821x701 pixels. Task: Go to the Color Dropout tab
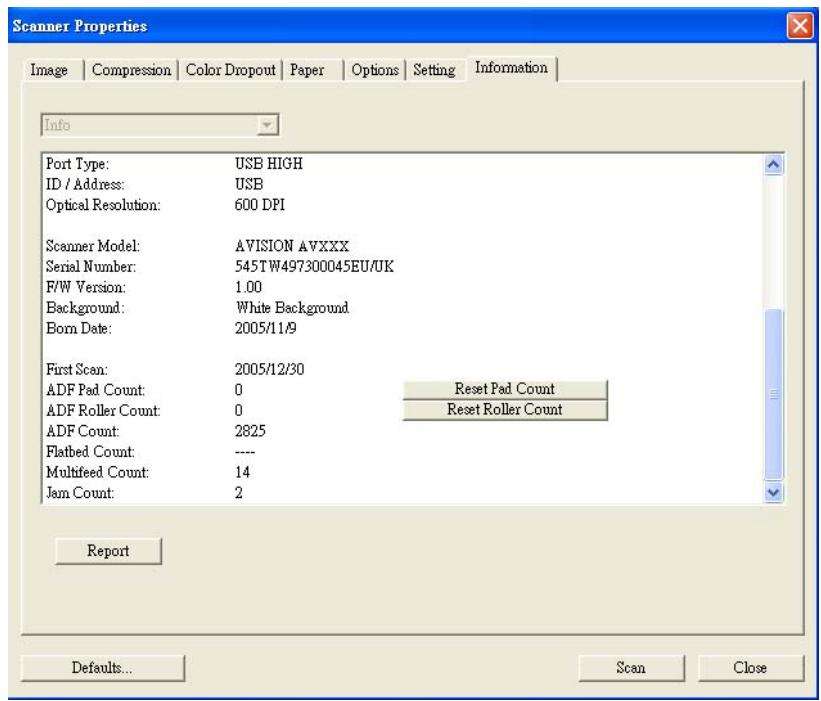tap(230, 70)
